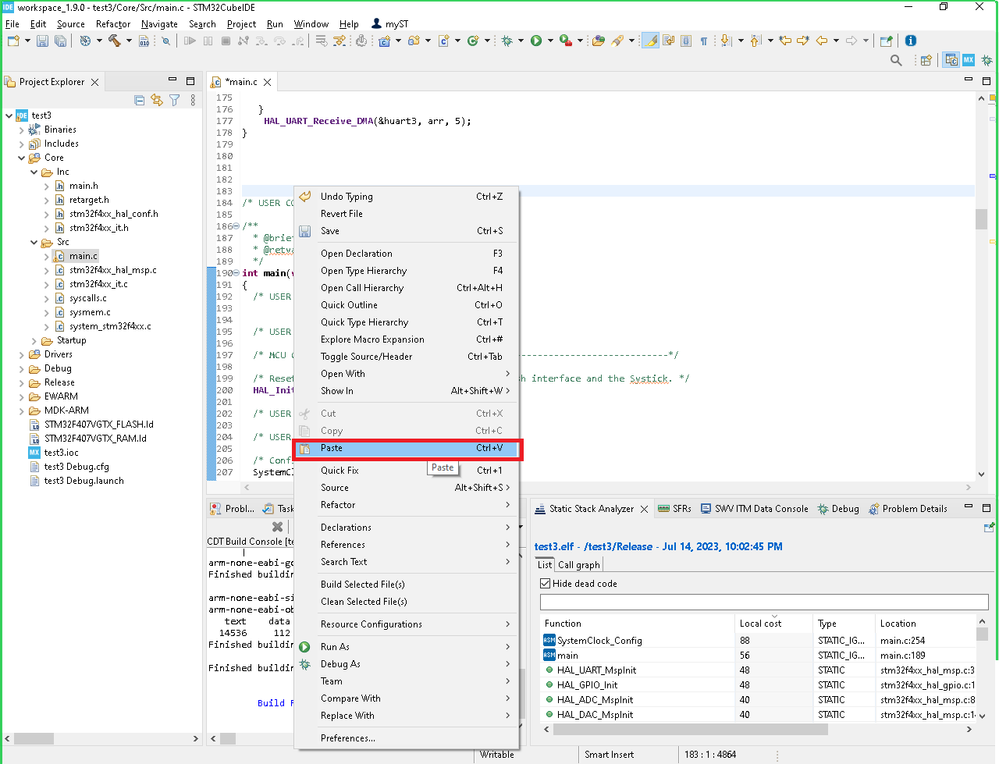The width and height of the screenshot is (999, 764).
Task: Open the dropdown arrow beside the Build hammer
Action: [128, 41]
